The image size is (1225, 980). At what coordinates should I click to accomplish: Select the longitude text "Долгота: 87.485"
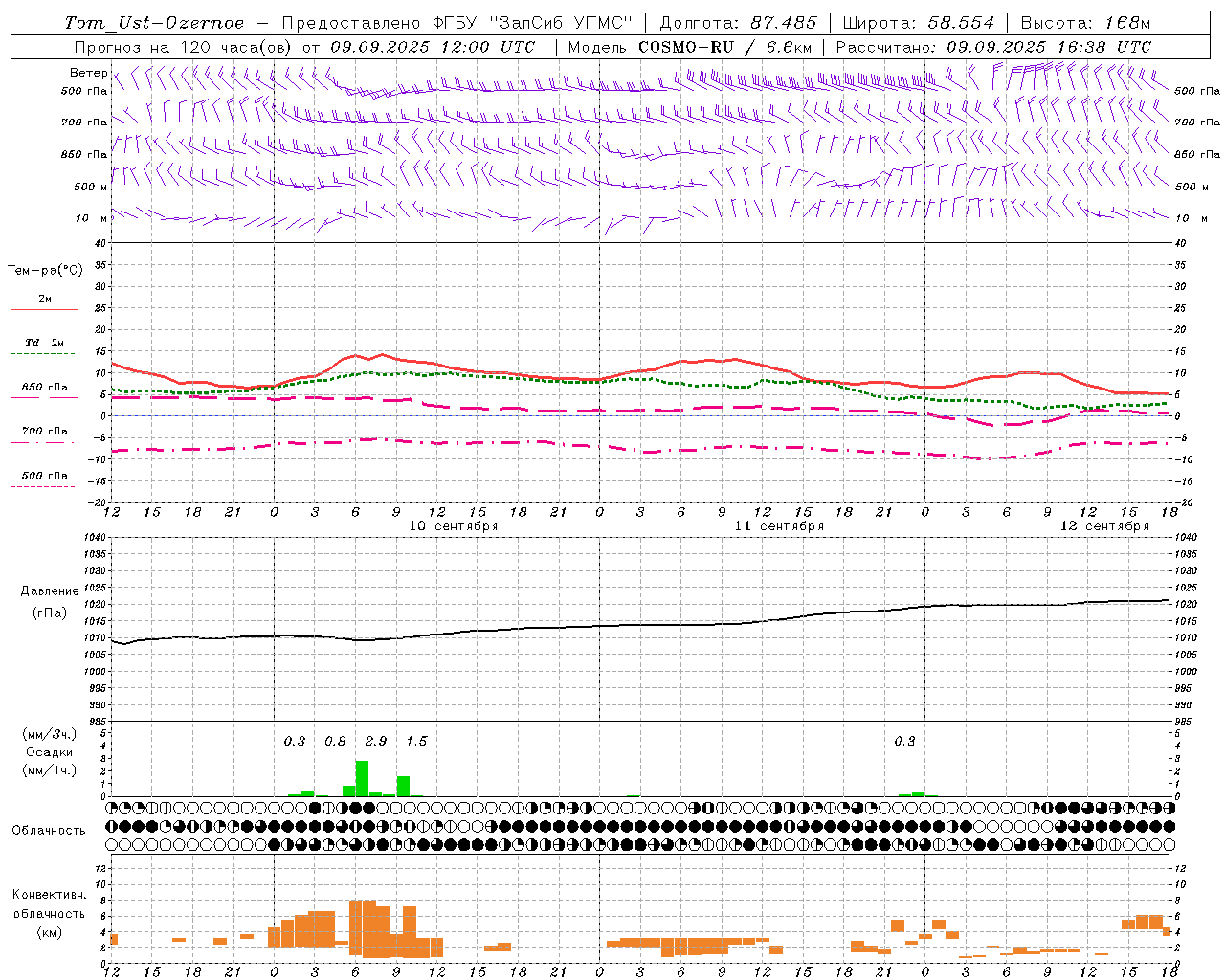(738, 23)
